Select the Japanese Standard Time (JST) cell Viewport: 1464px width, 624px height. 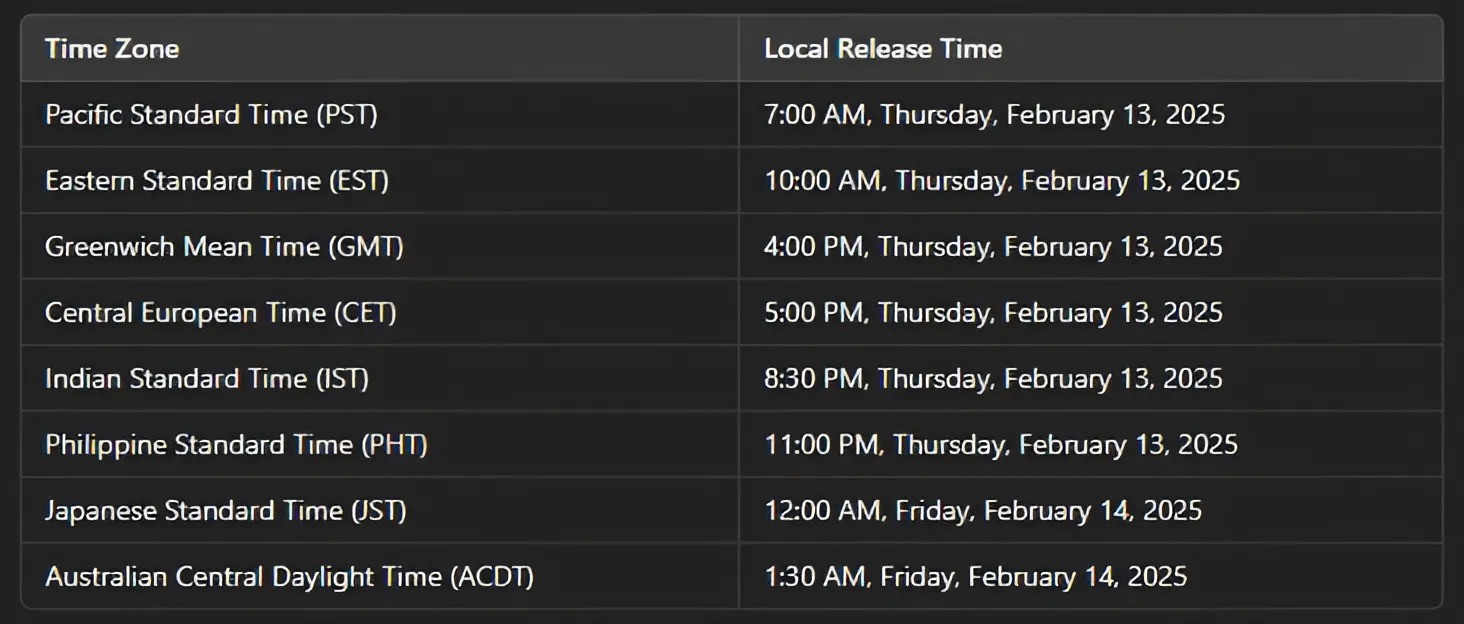tap(380, 510)
